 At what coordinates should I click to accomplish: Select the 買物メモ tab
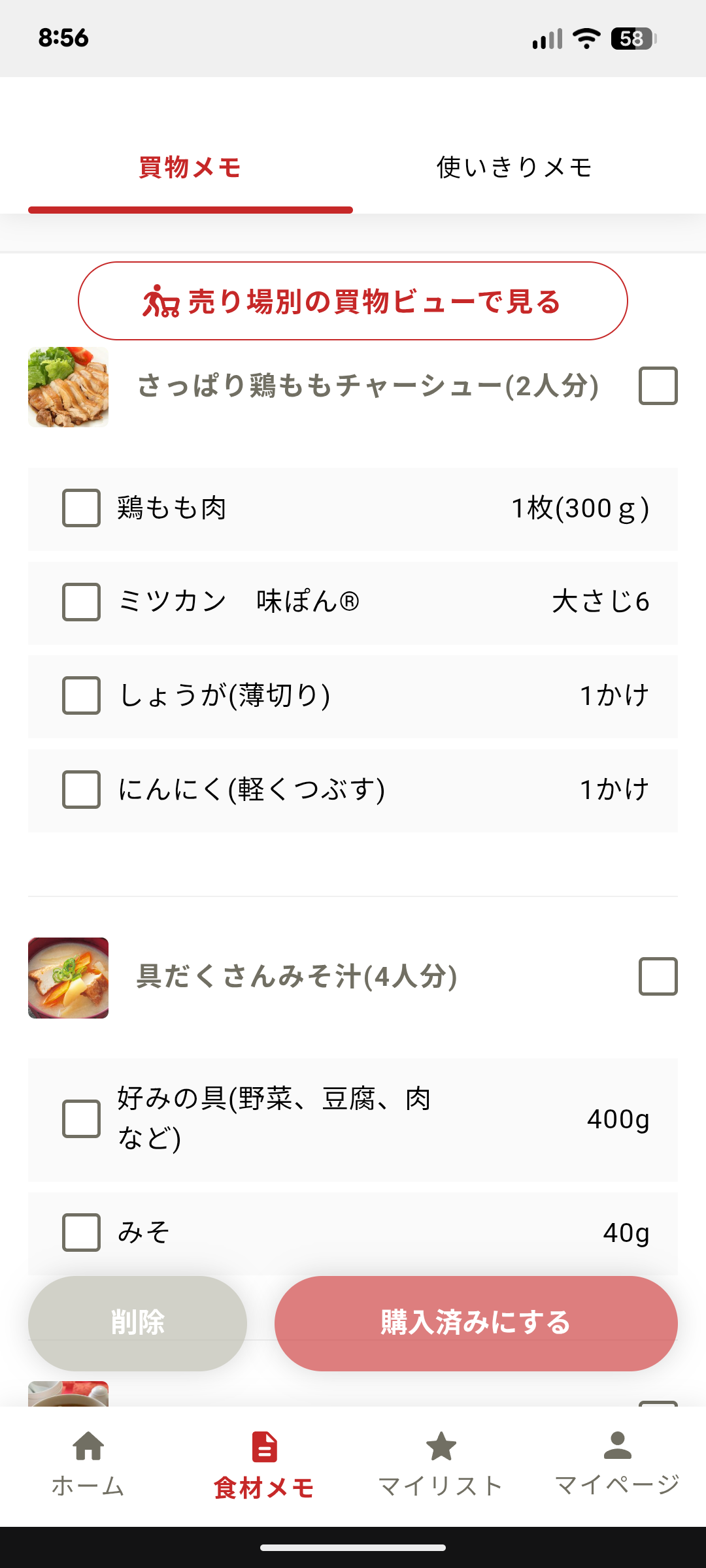click(190, 168)
